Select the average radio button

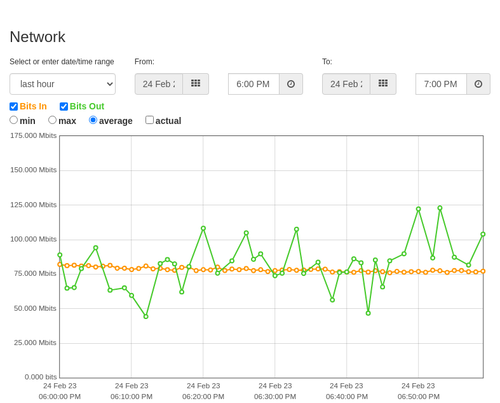click(x=93, y=120)
